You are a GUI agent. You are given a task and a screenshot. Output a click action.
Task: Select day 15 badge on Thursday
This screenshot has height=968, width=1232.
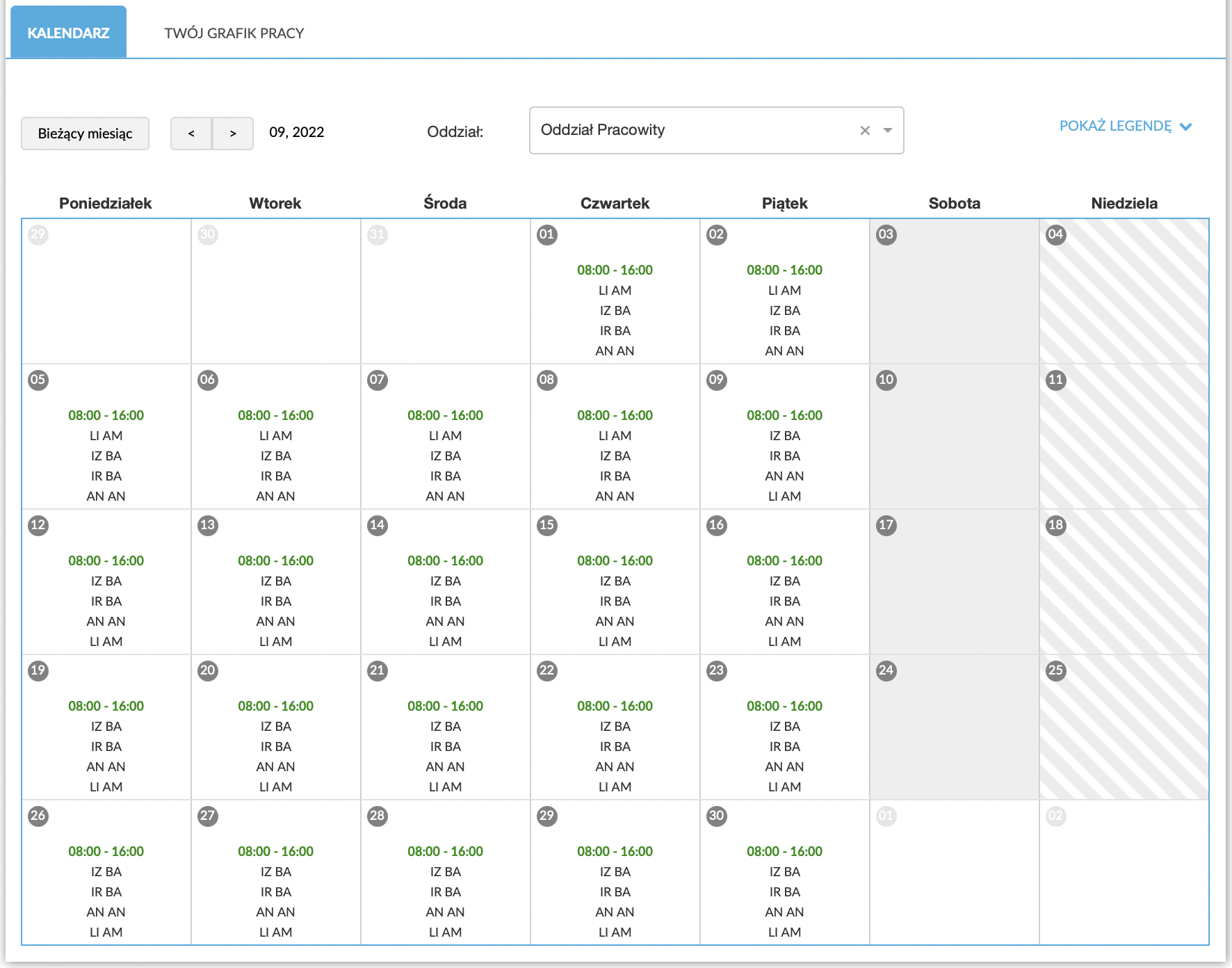(x=547, y=525)
